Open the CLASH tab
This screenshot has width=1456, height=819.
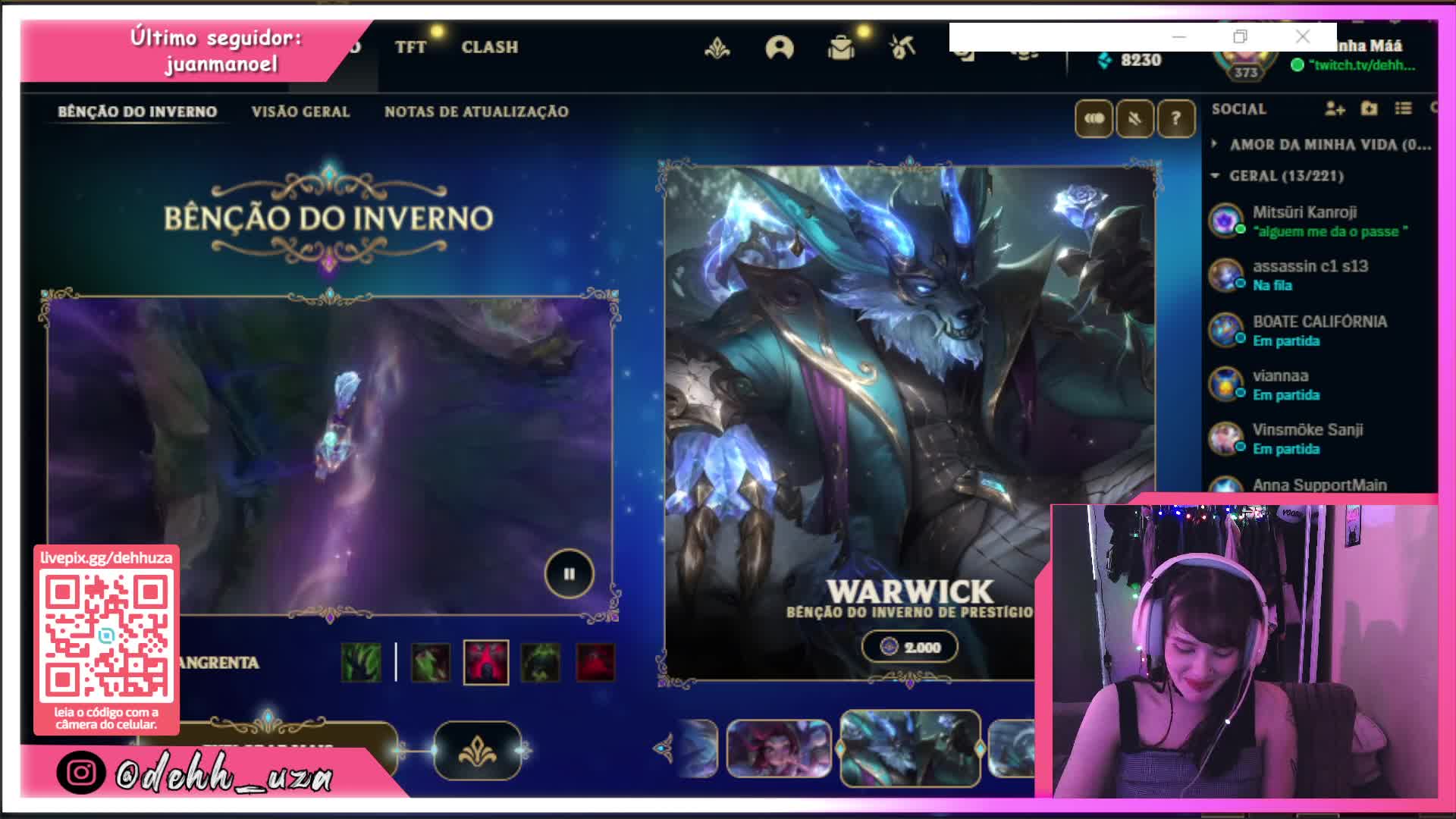[x=490, y=47]
